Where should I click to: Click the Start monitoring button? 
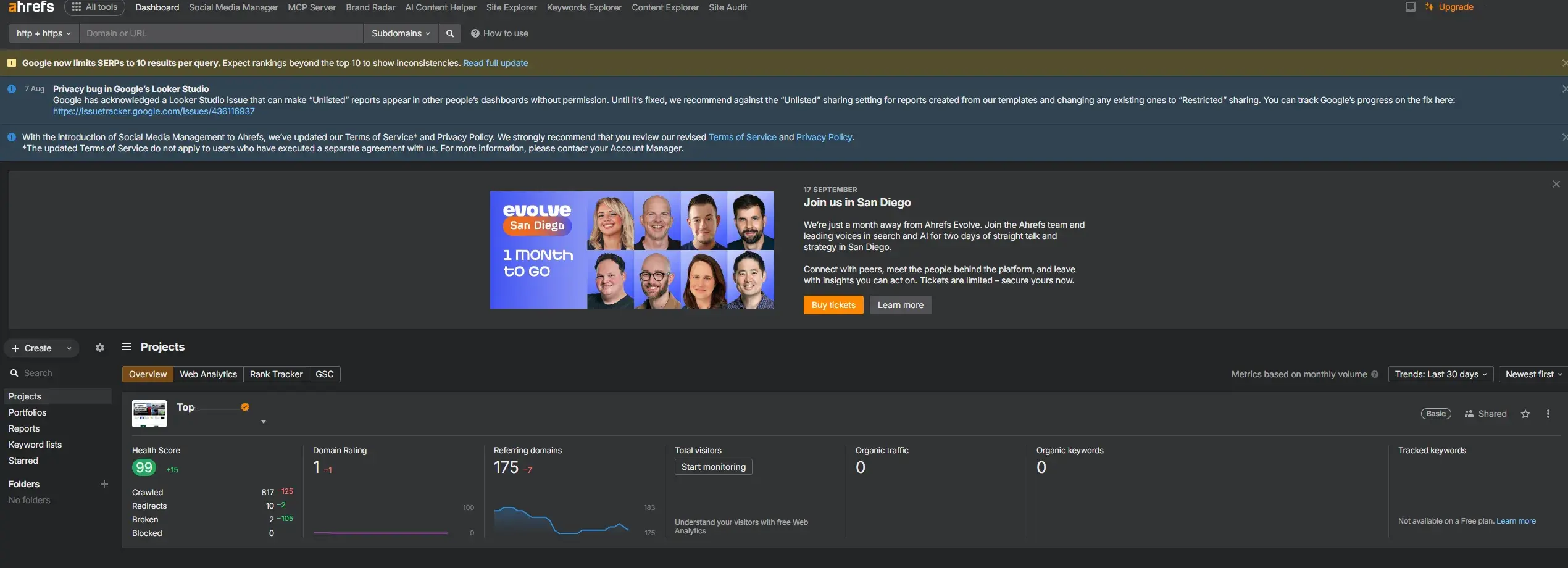(713, 467)
